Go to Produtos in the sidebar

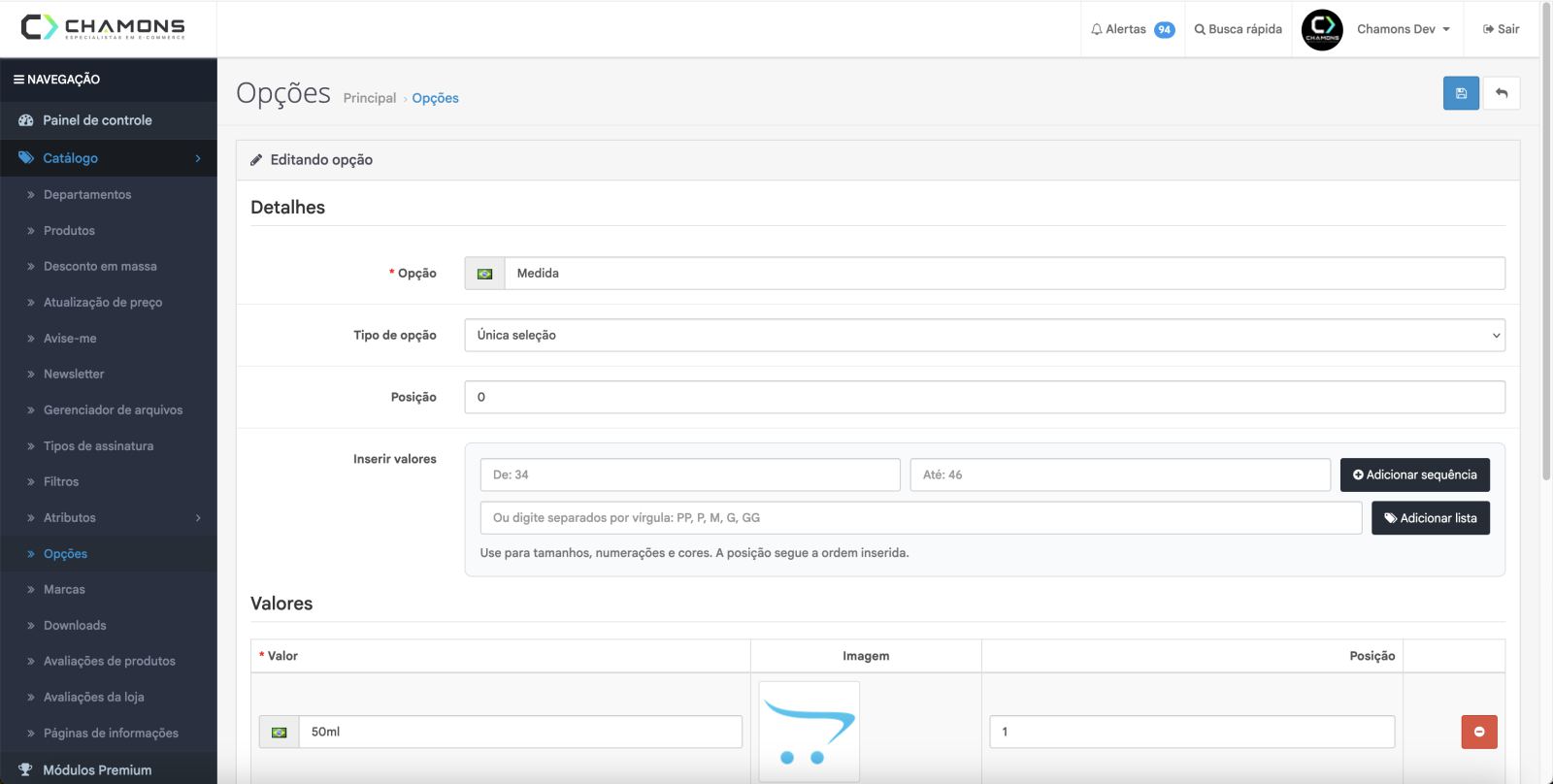[x=69, y=231]
